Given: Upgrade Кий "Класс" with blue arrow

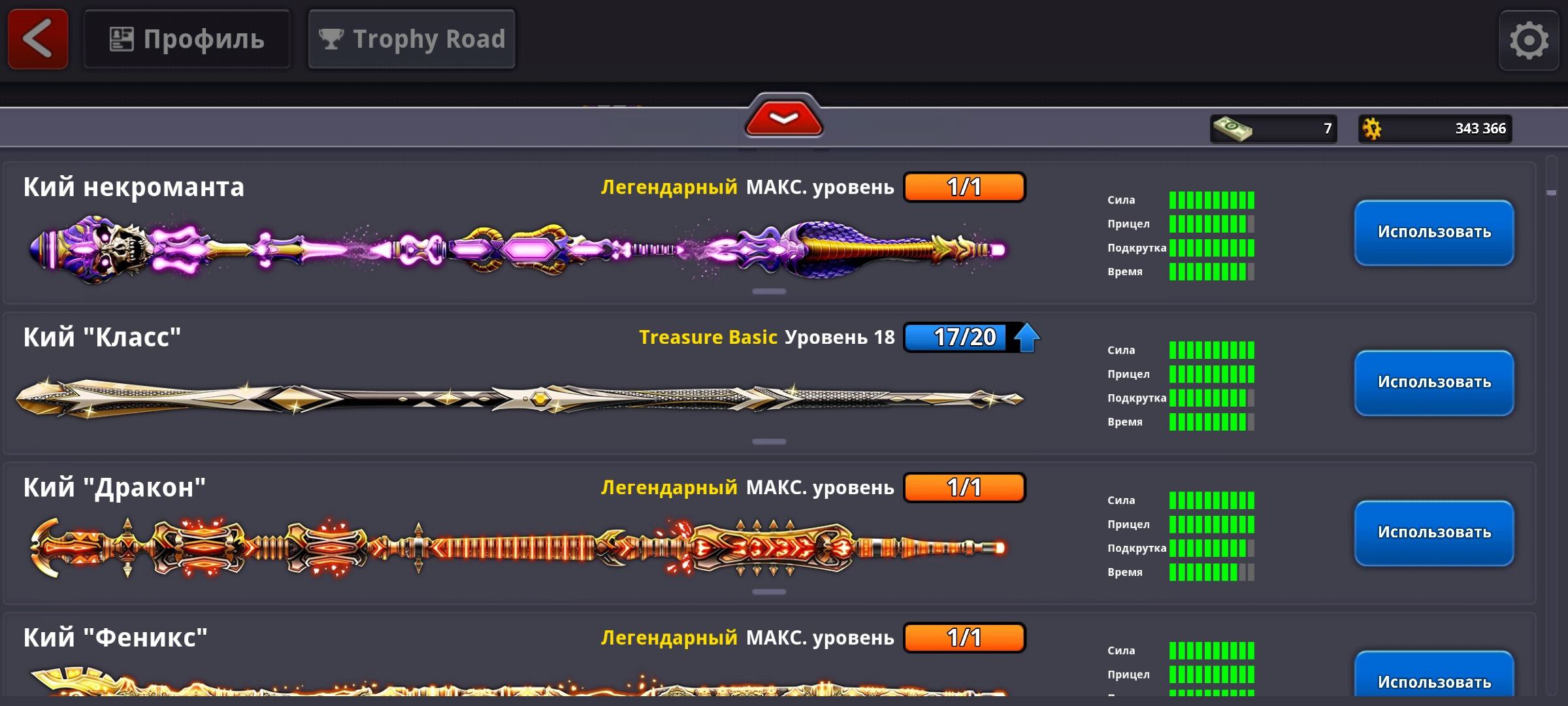Looking at the screenshot, I should (1026, 337).
